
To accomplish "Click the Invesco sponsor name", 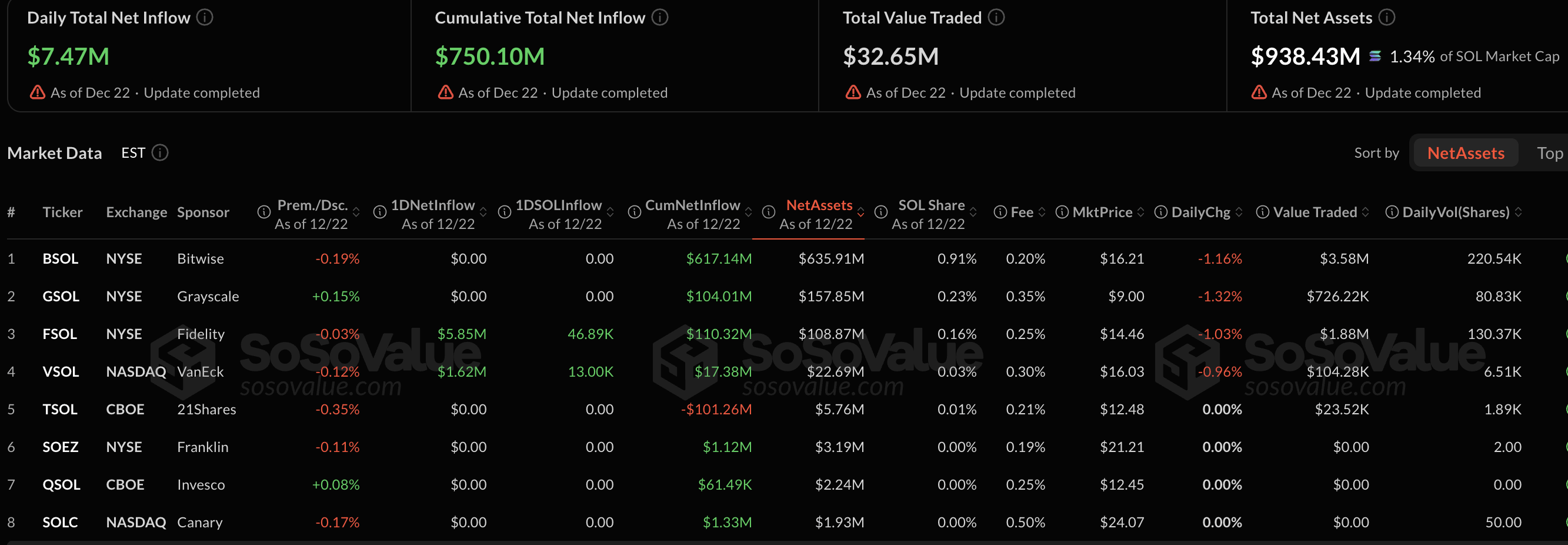I will coord(201,486).
